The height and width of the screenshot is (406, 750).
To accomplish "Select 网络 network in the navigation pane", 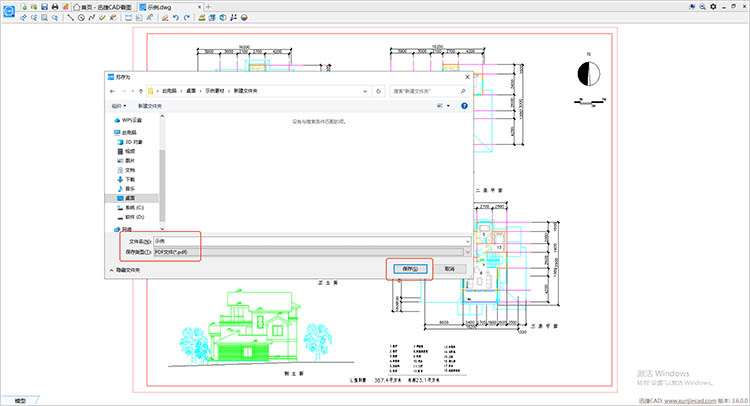I will 123,229.
